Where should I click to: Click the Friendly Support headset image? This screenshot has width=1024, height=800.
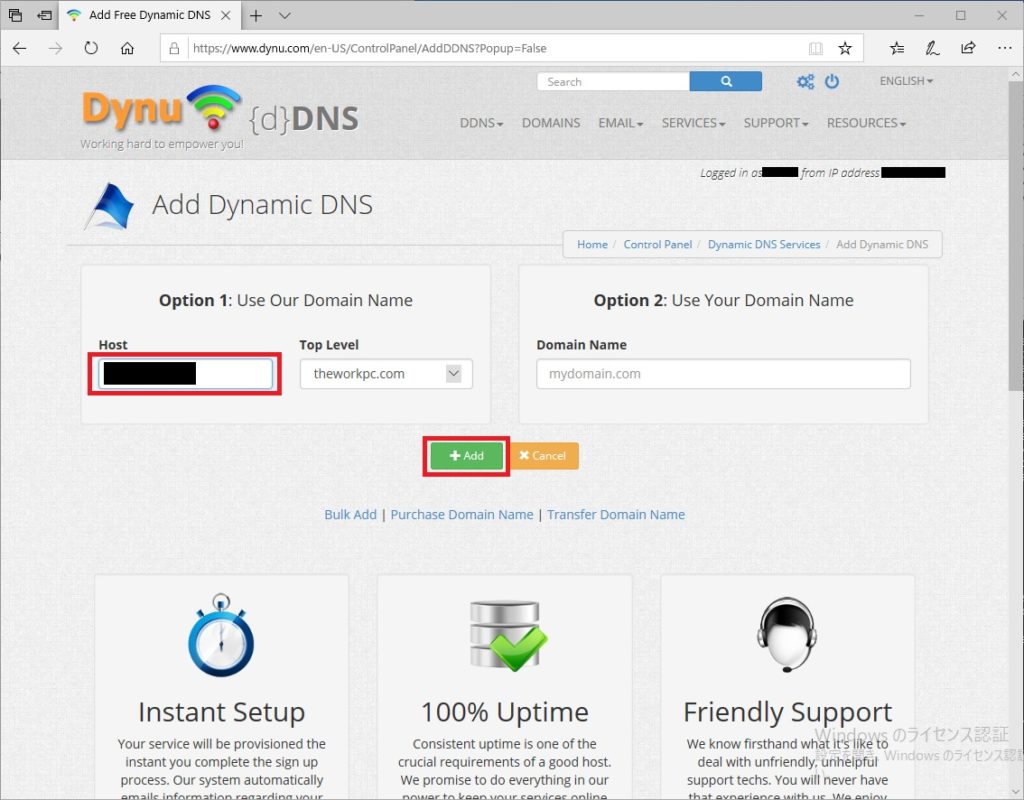(787, 634)
